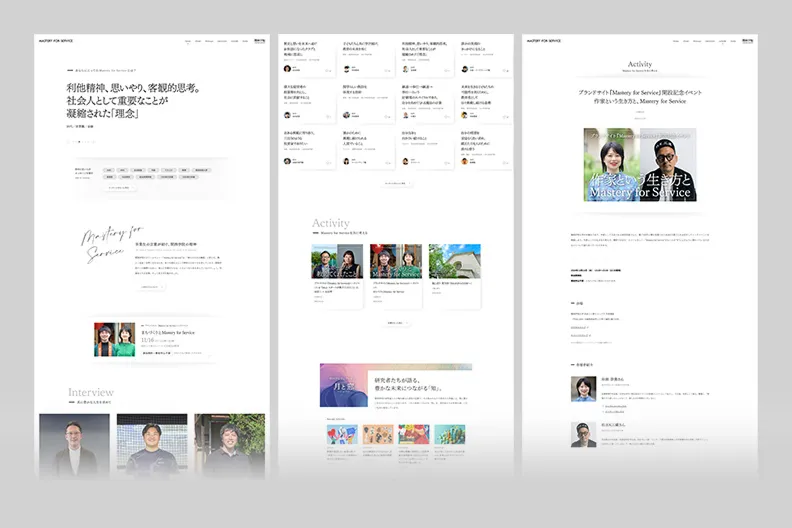
Task: Click the more button below Activity cards
Action: click(x=395, y=323)
